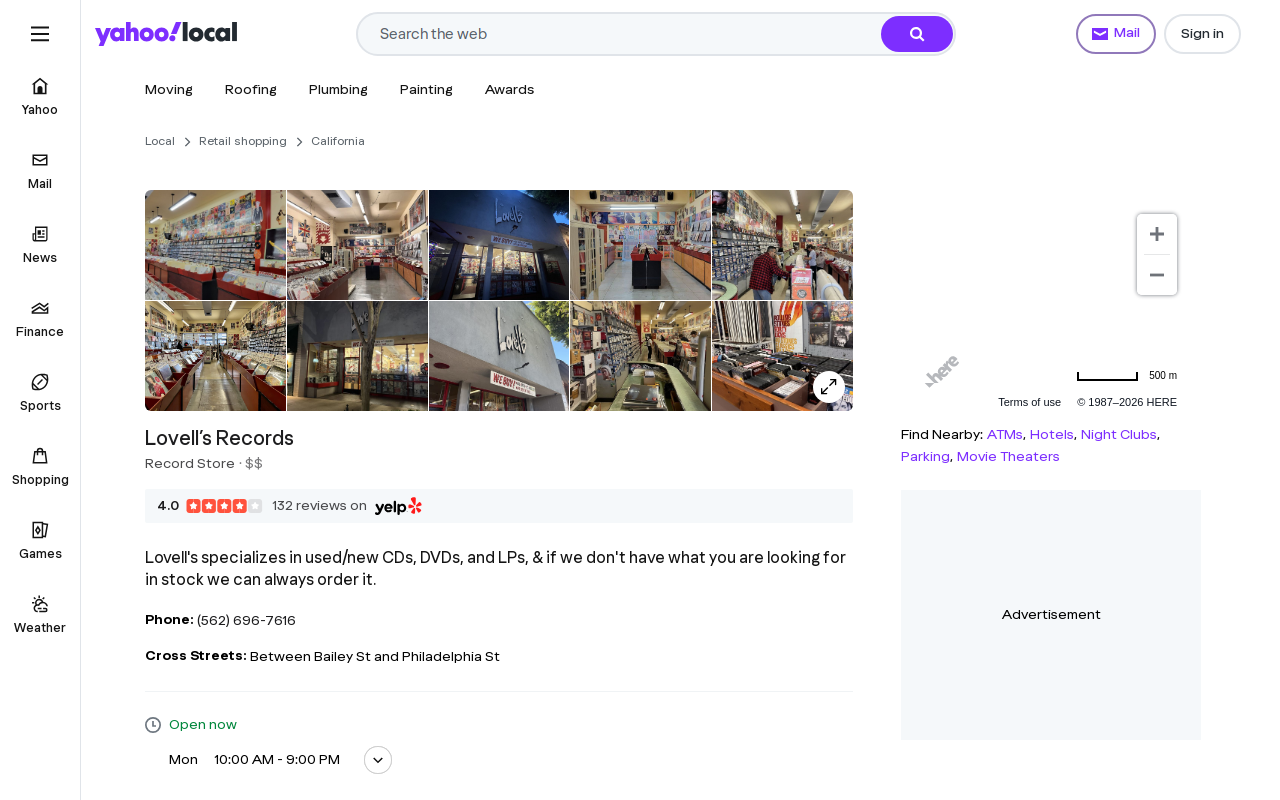Viewport: 1280px width, 800px height.
Task: Select the Awards category tab
Action: pyautogui.click(x=510, y=90)
